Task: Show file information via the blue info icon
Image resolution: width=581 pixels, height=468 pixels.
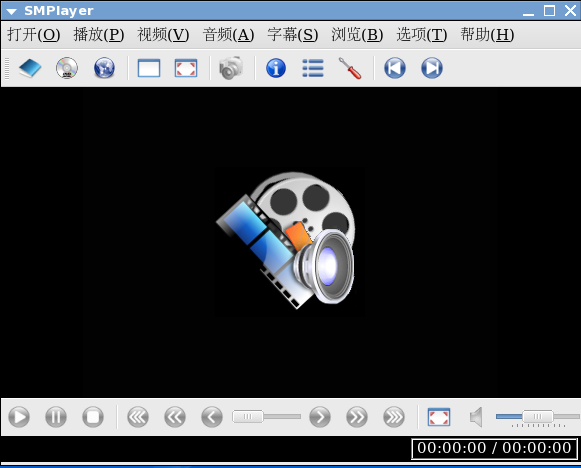Action: pos(276,68)
